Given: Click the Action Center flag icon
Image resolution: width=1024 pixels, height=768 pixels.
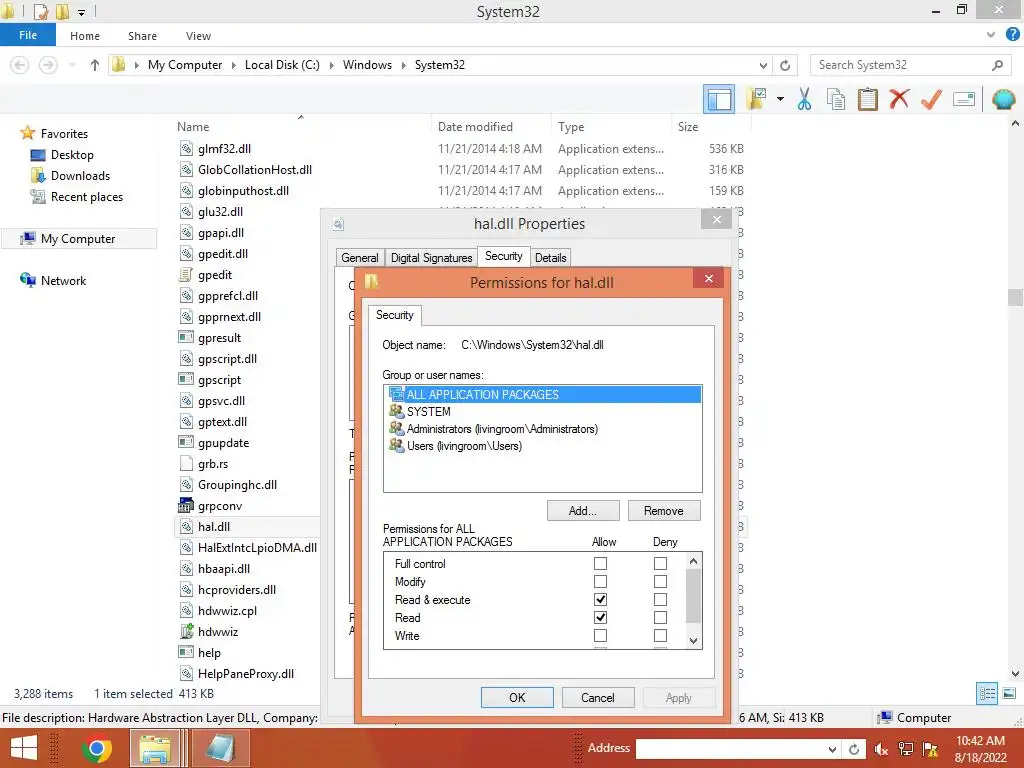Looking at the screenshot, I should pos(931,749).
